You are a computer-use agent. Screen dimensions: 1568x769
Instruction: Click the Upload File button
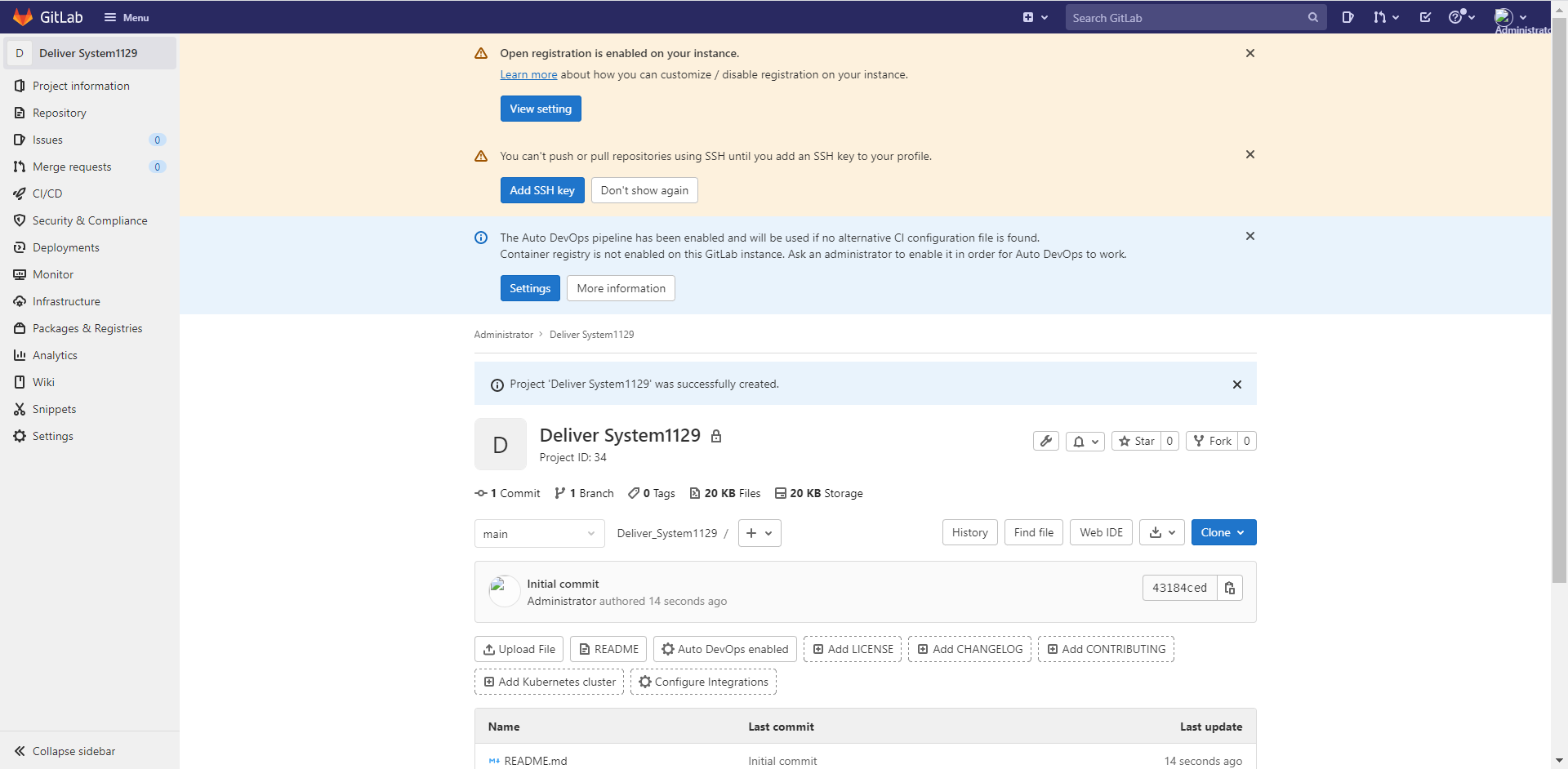coord(519,649)
